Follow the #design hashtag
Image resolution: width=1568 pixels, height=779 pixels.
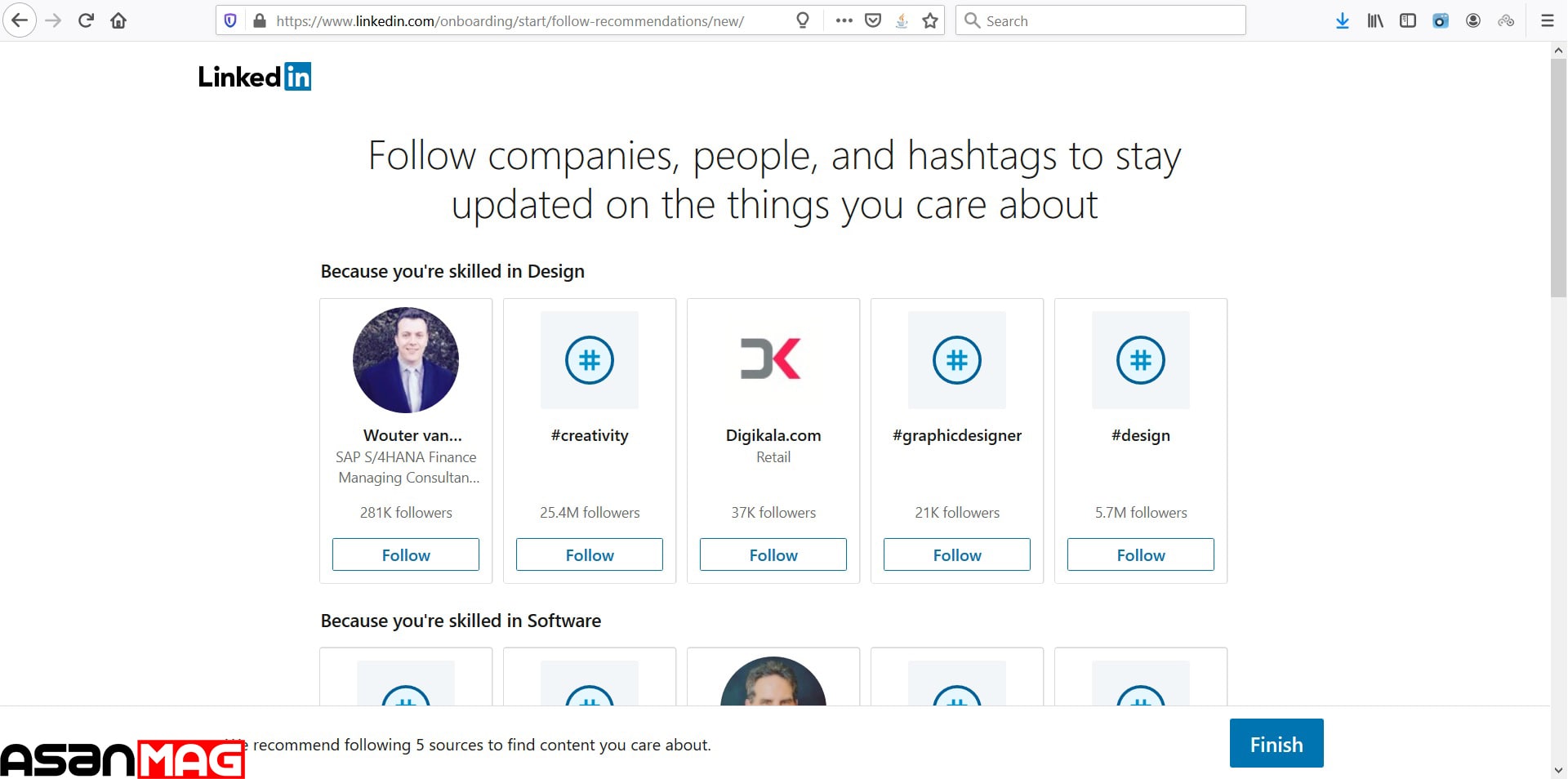1141,554
